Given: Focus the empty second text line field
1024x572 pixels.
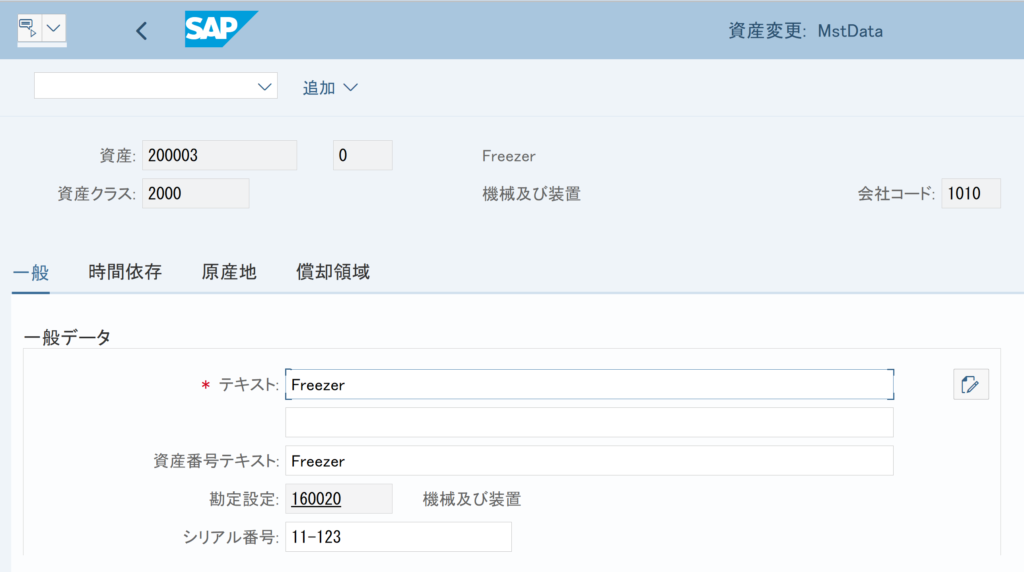Looking at the screenshot, I should 588,422.
